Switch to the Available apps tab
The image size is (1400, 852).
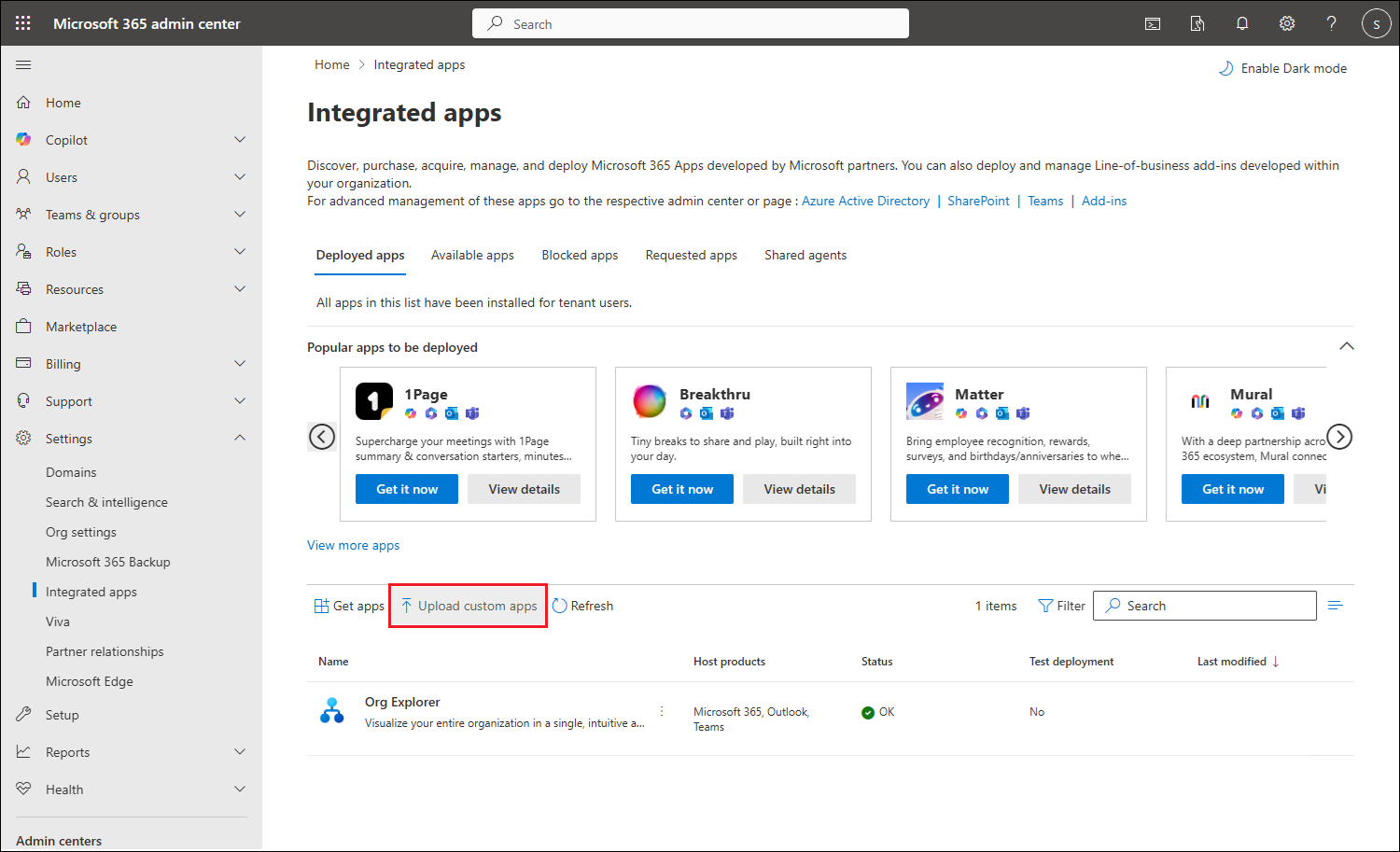click(x=472, y=255)
